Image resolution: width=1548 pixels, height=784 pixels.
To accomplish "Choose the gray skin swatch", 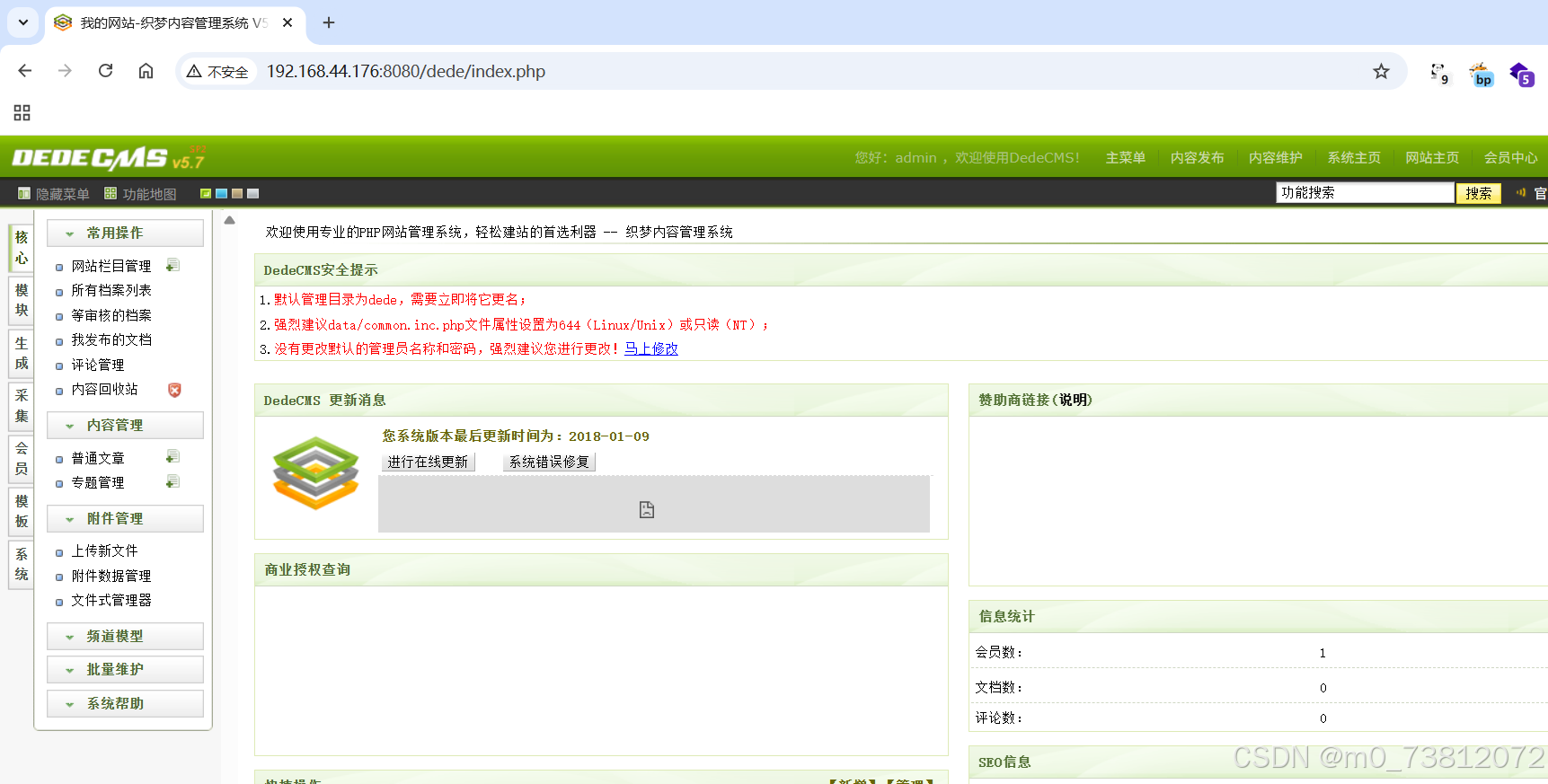I will (x=253, y=193).
